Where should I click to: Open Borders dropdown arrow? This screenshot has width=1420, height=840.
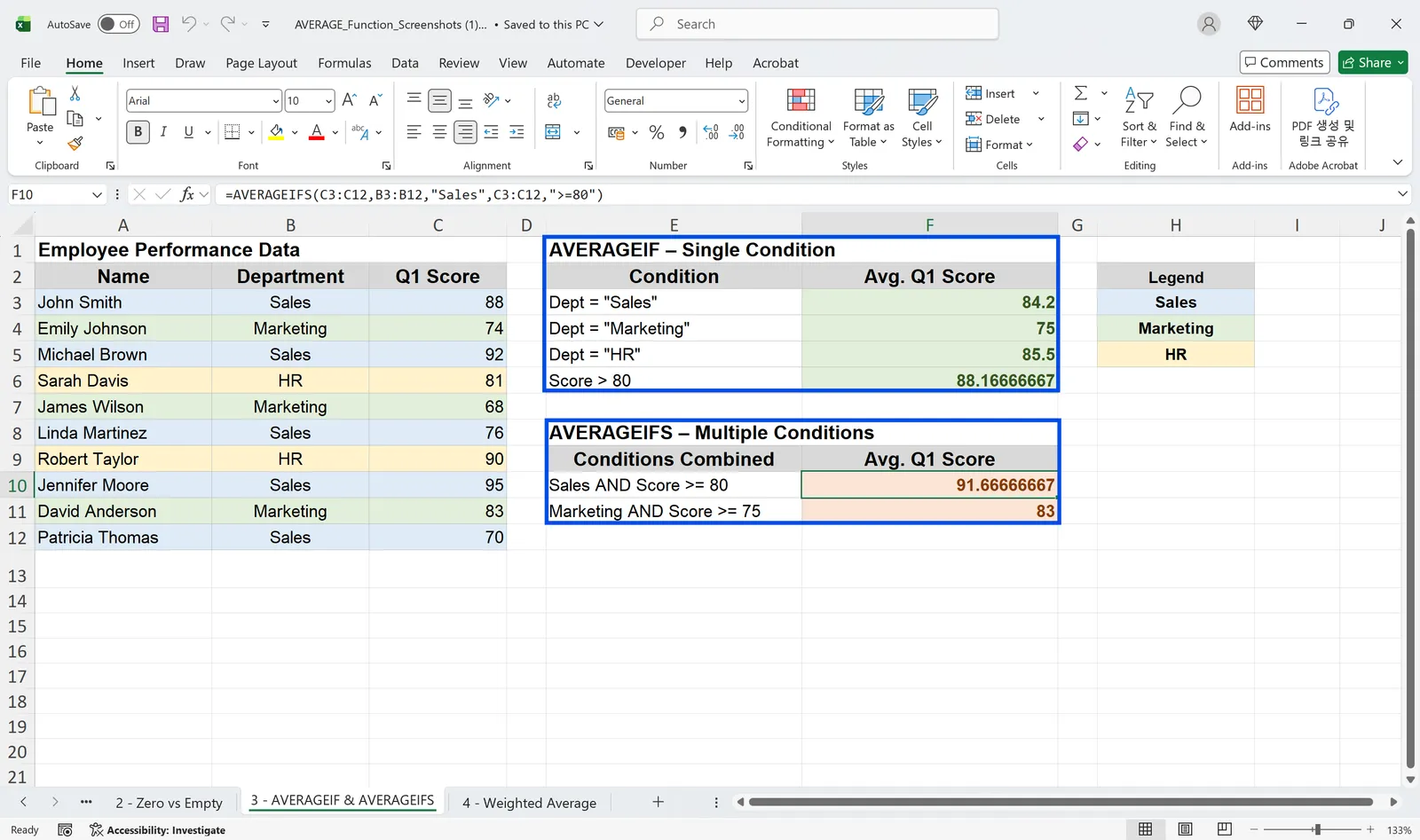coord(251,132)
